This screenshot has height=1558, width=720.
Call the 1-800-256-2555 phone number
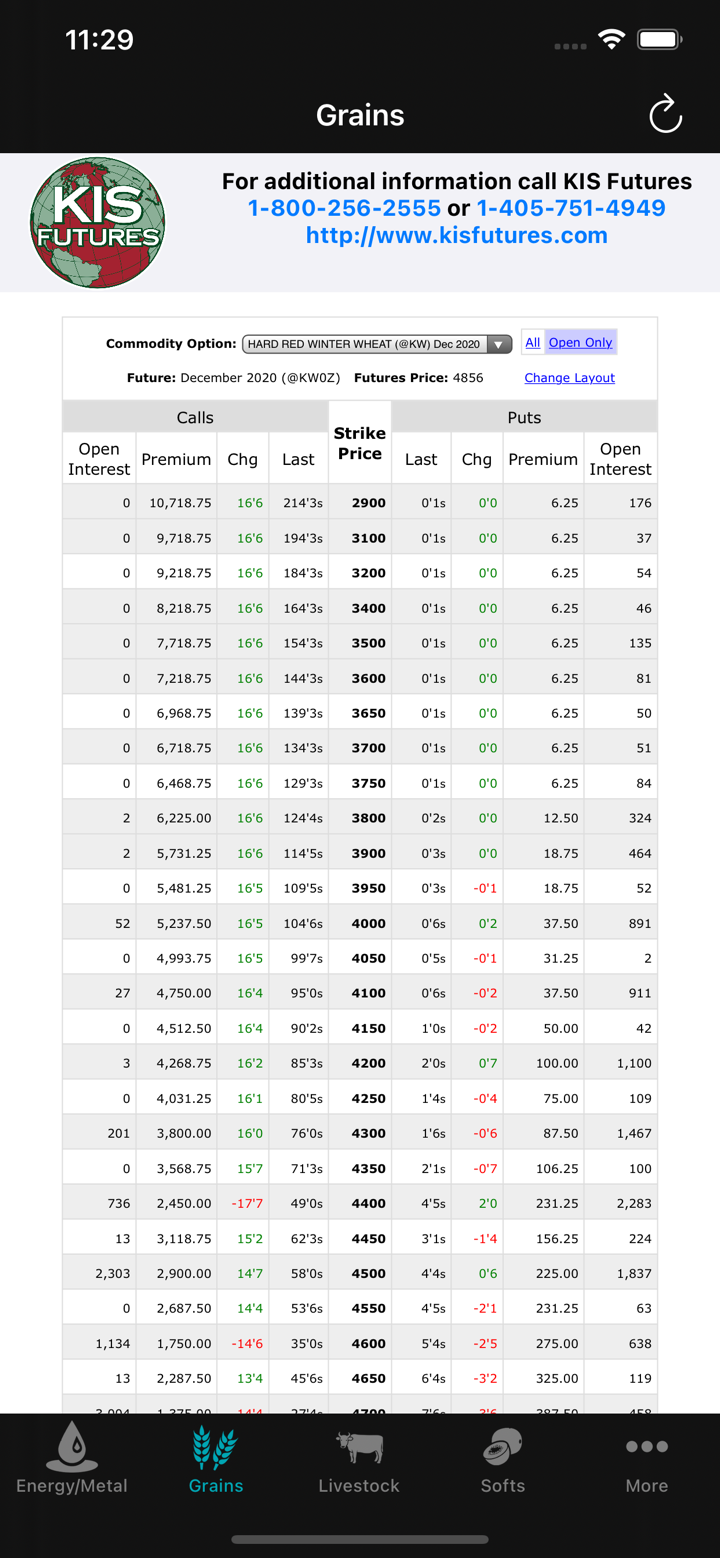(344, 208)
